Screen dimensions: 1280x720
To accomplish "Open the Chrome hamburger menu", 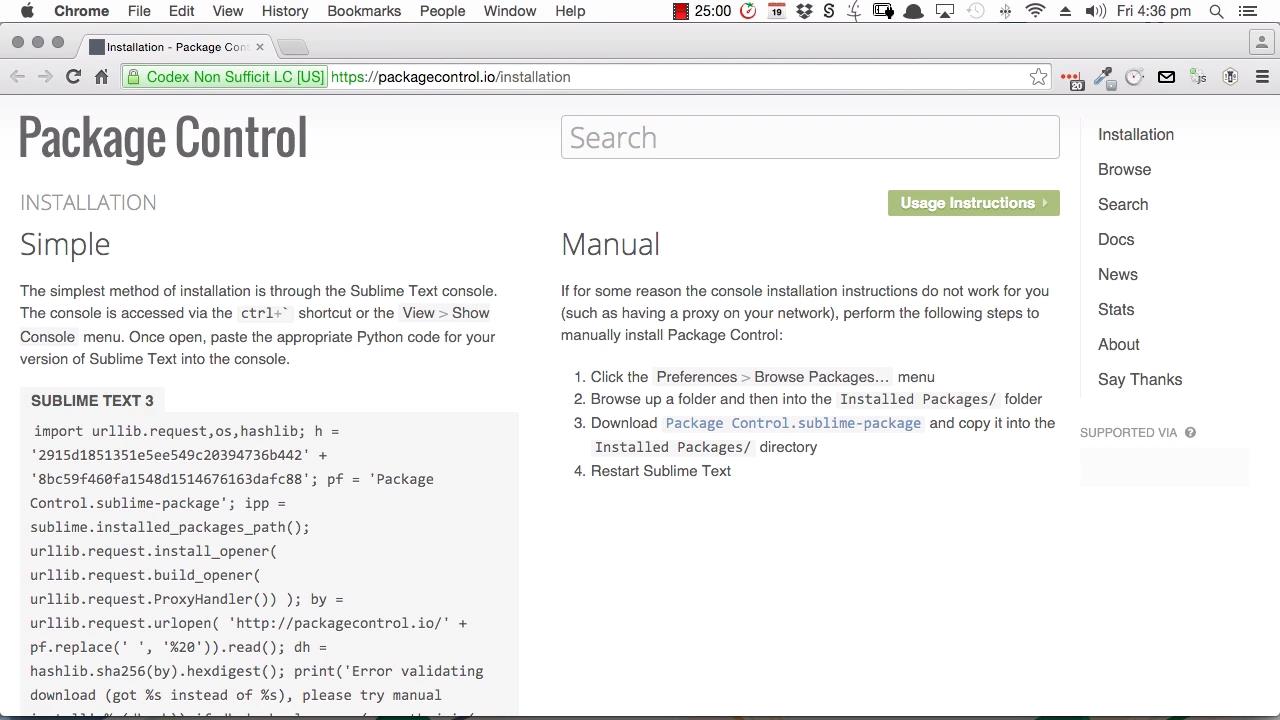I will coord(1262,77).
